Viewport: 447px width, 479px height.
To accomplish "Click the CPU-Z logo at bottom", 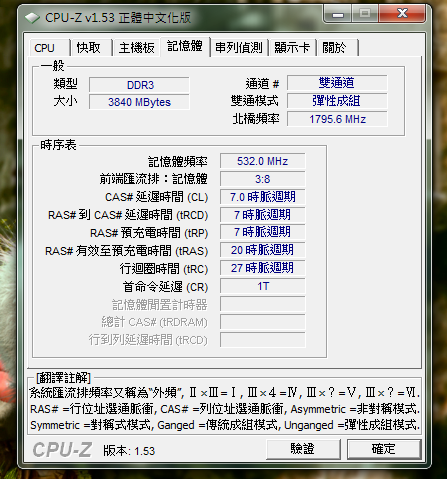I will pyautogui.click(x=62, y=450).
